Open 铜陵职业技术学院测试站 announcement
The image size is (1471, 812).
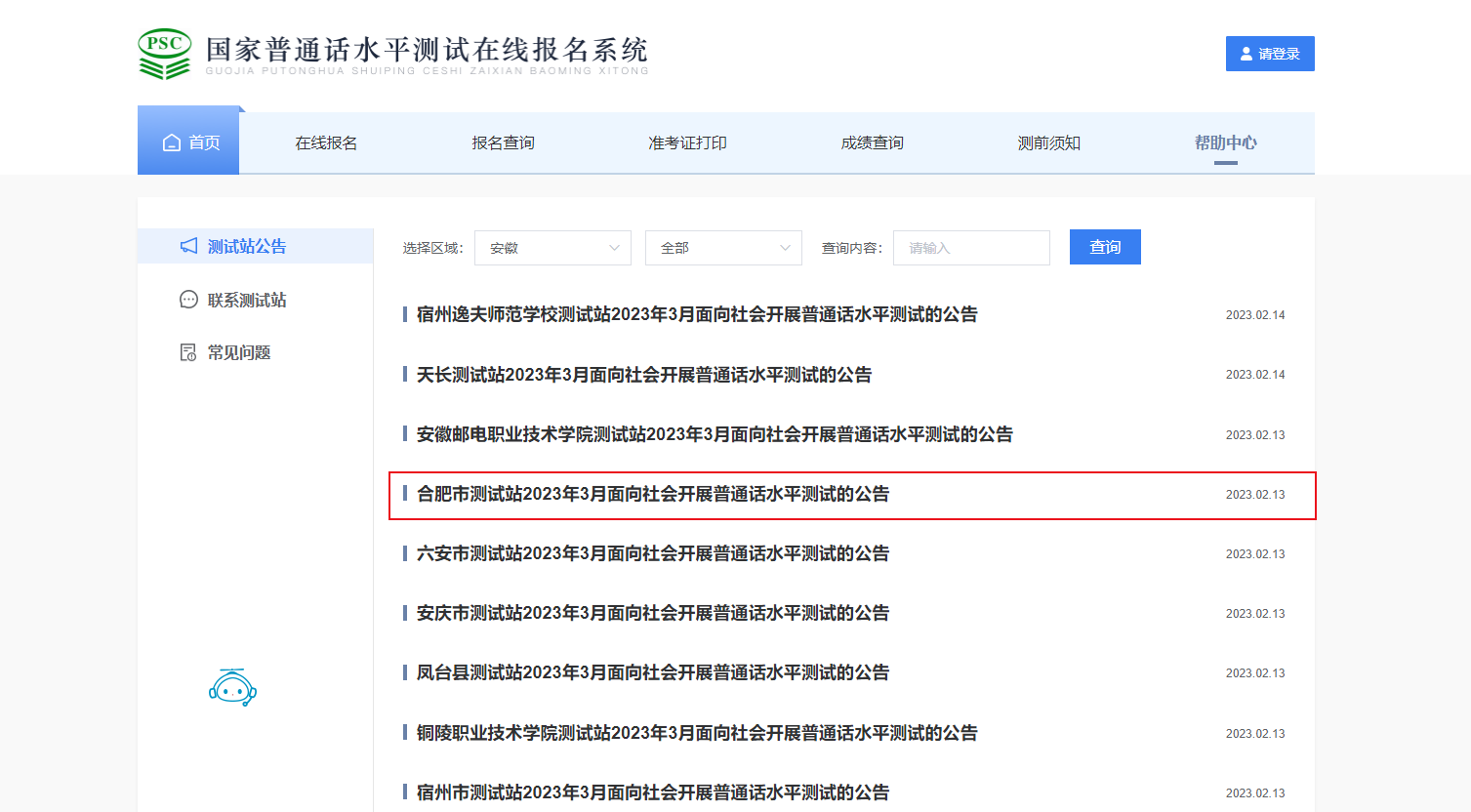click(x=697, y=733)
